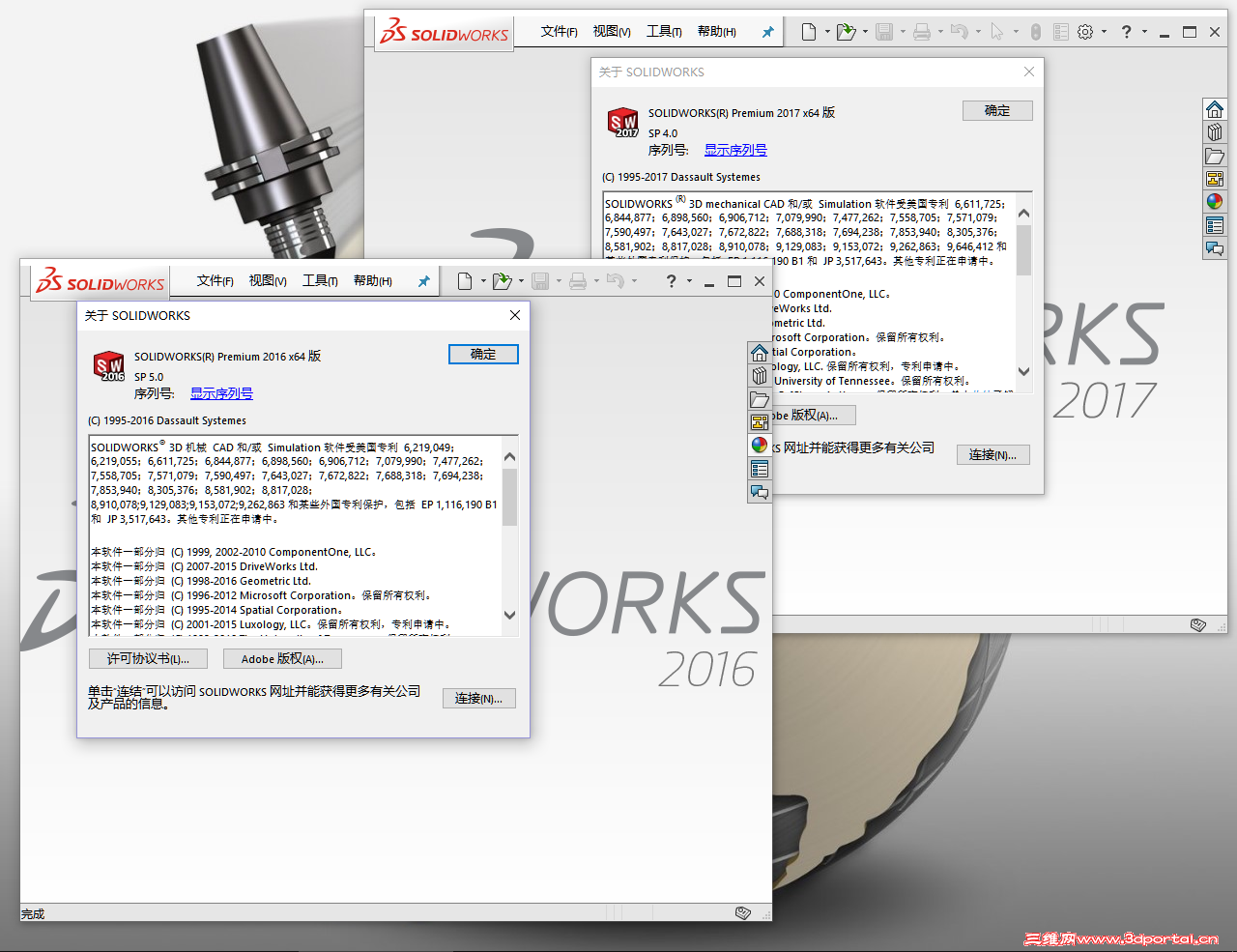The height and width of the screenshot is (952, 1237).
Task: Expand Open file dropdown arrow in 2016 window
Action: click(521, 281)
